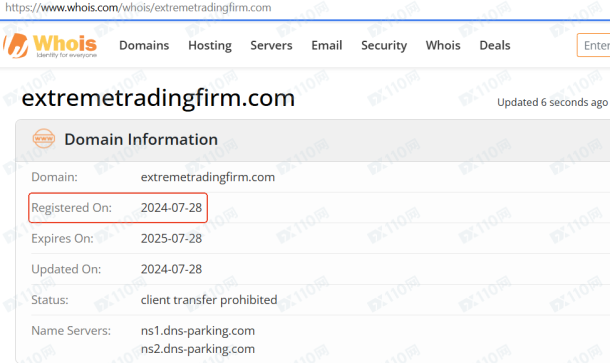Select the expiry date 2025-07-28

point(171,238)
